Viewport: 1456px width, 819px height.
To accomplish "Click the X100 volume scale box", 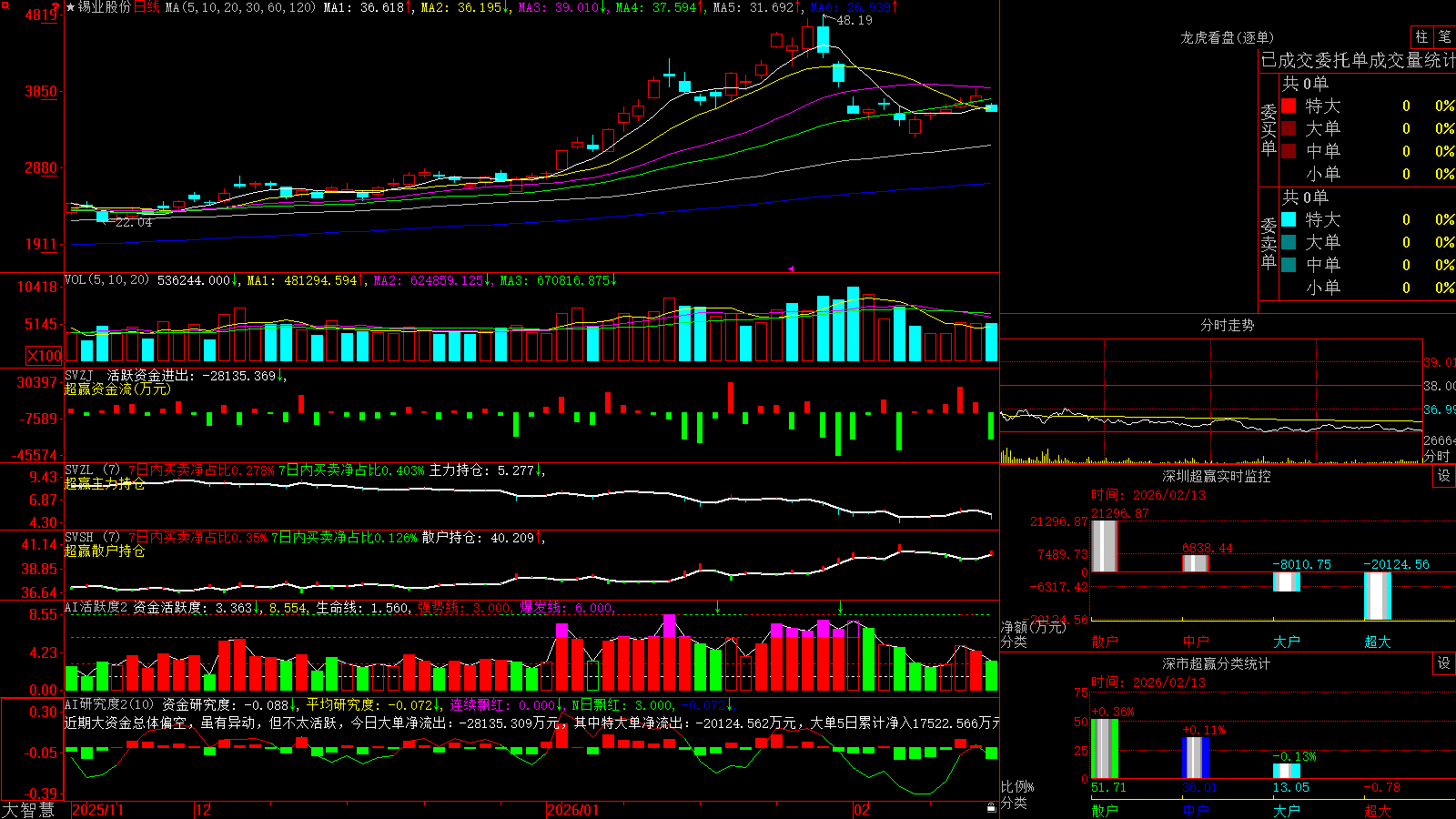I will tap(45, 356).
